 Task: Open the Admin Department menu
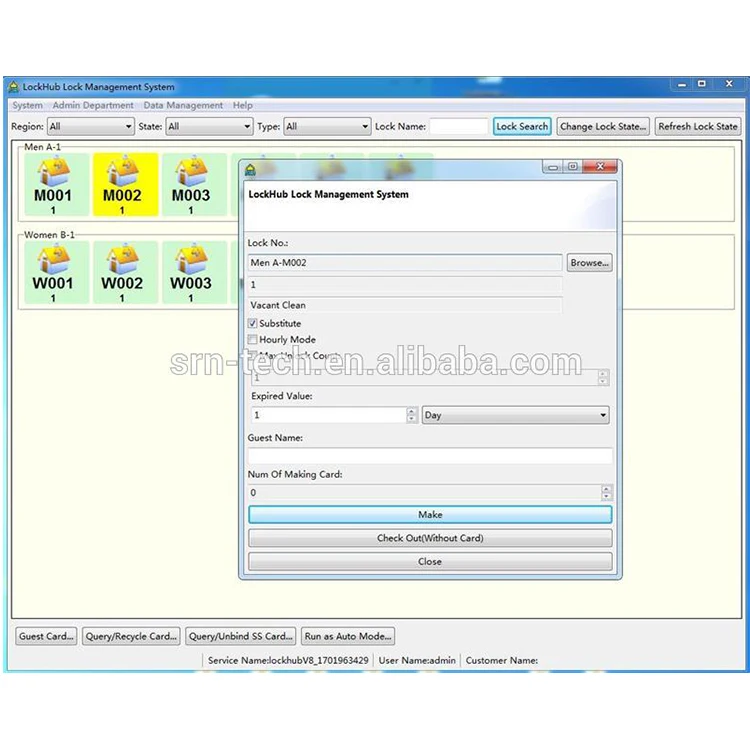[93, 105]
